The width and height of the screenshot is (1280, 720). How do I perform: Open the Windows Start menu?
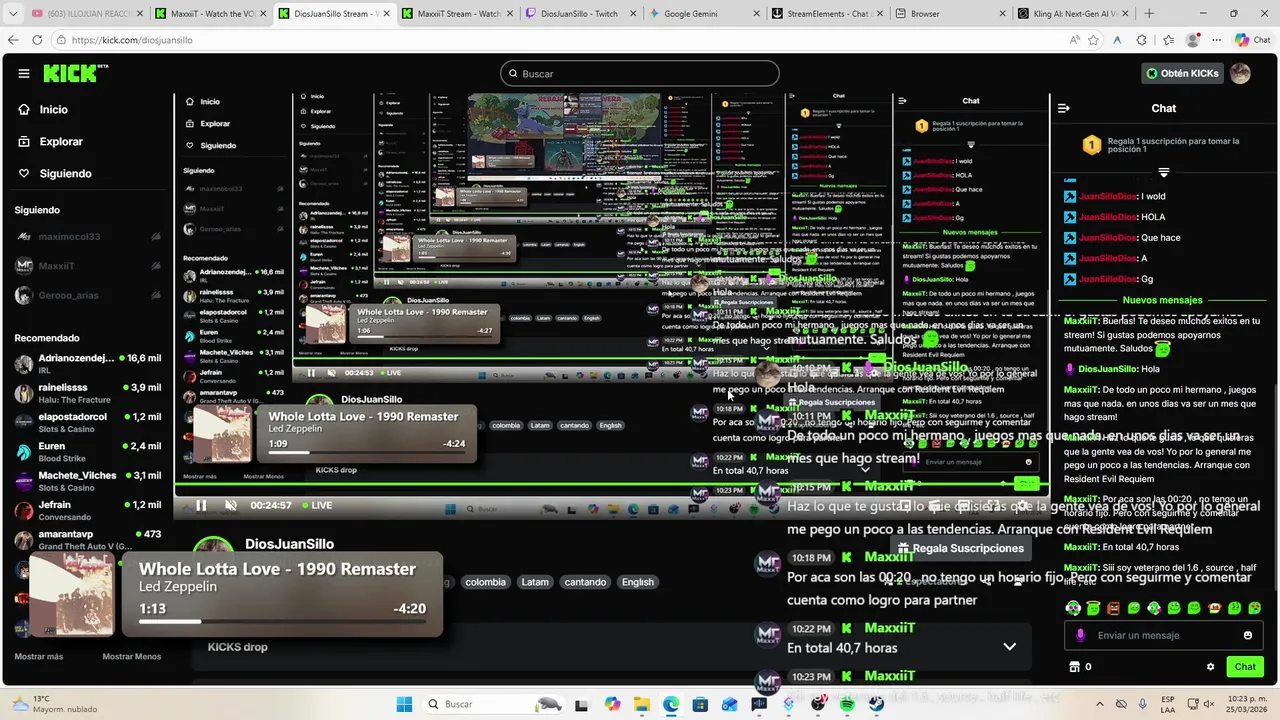coord(404,704)
